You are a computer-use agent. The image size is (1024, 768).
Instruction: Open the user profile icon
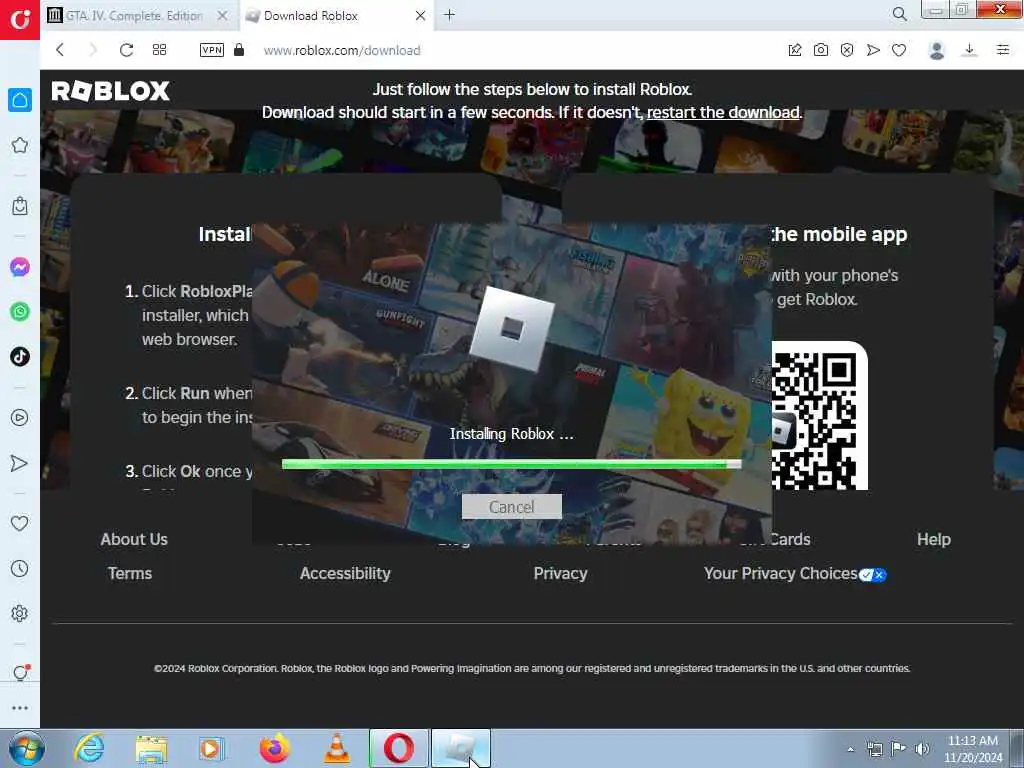[x=936, y=50]
